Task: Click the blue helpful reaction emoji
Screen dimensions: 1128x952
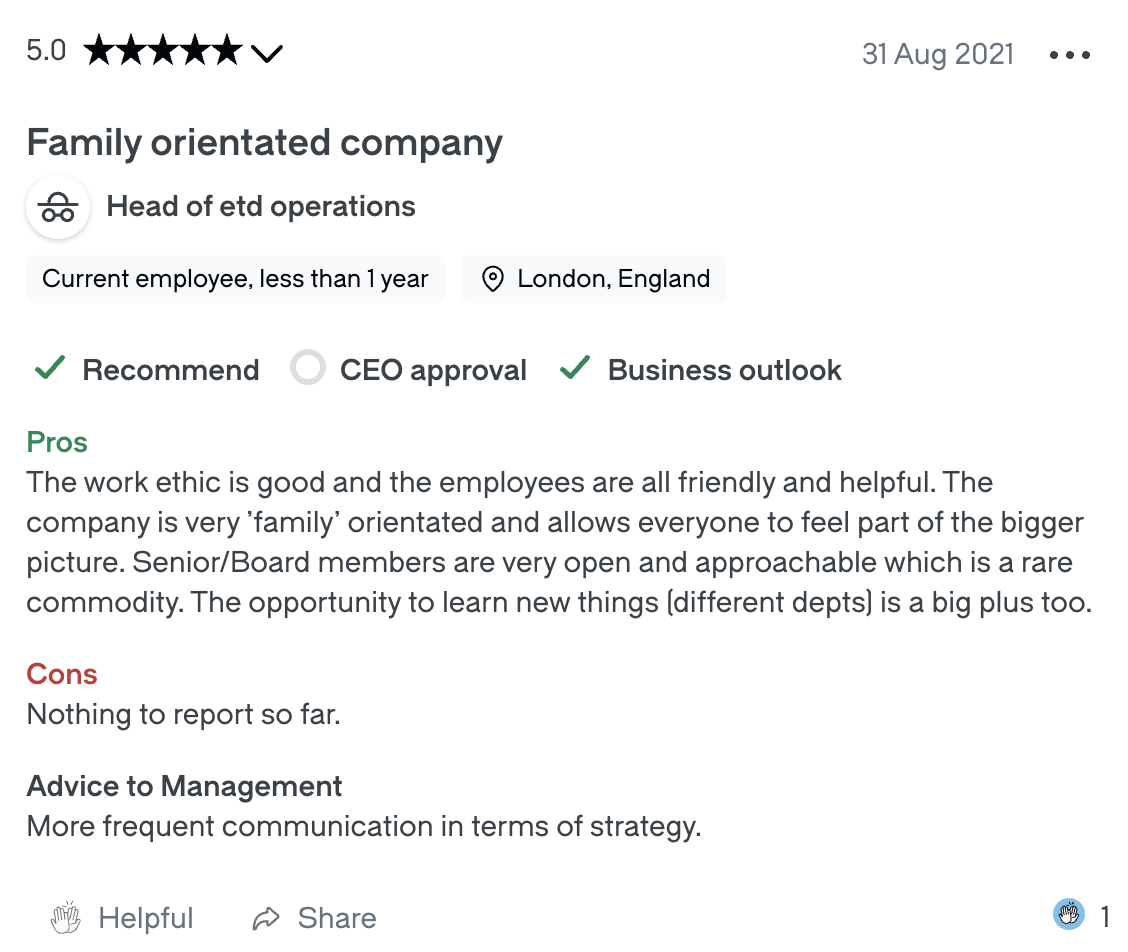Action: [1068, 915]
